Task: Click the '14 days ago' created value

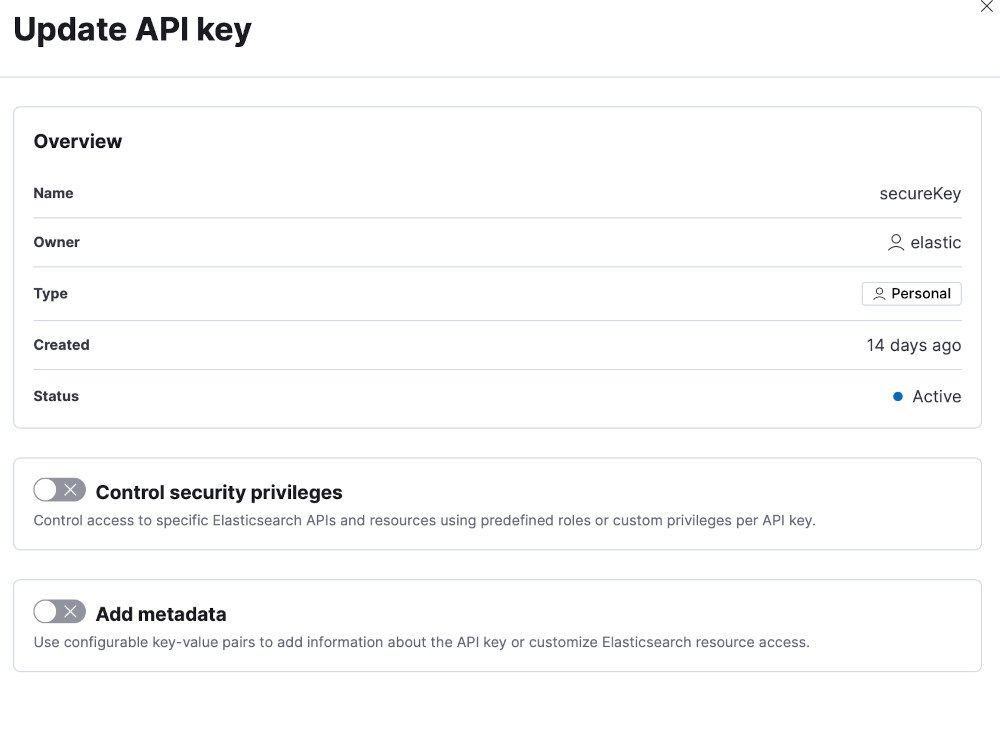Action: tap(913, 345)
